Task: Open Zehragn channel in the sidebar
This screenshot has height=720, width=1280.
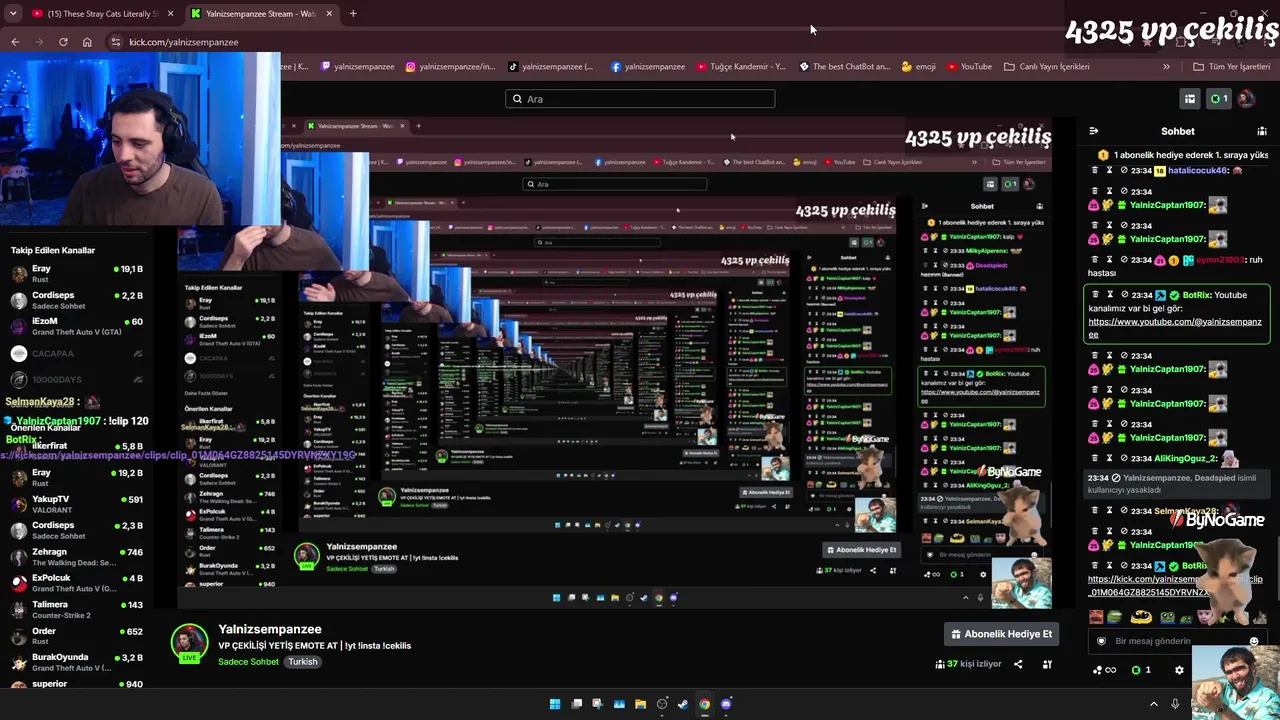Action: 77,557
